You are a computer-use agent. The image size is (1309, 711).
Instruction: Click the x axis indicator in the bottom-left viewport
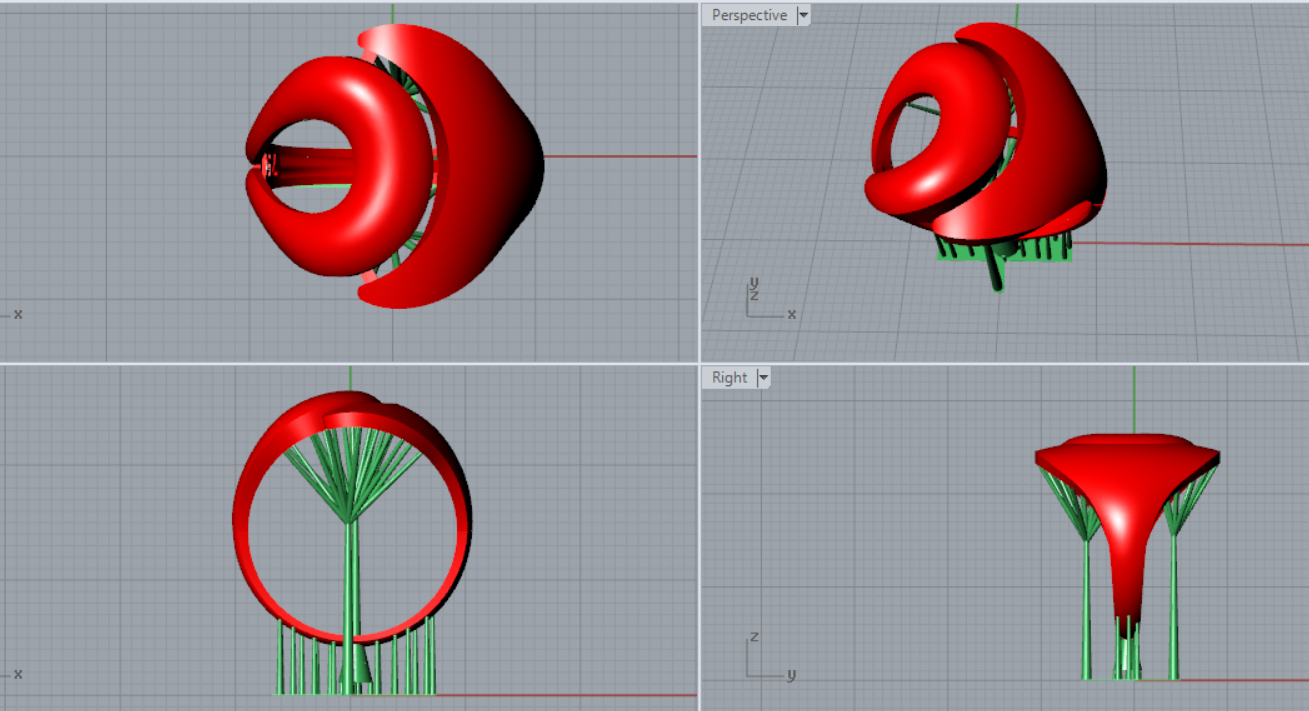(16, 673)
